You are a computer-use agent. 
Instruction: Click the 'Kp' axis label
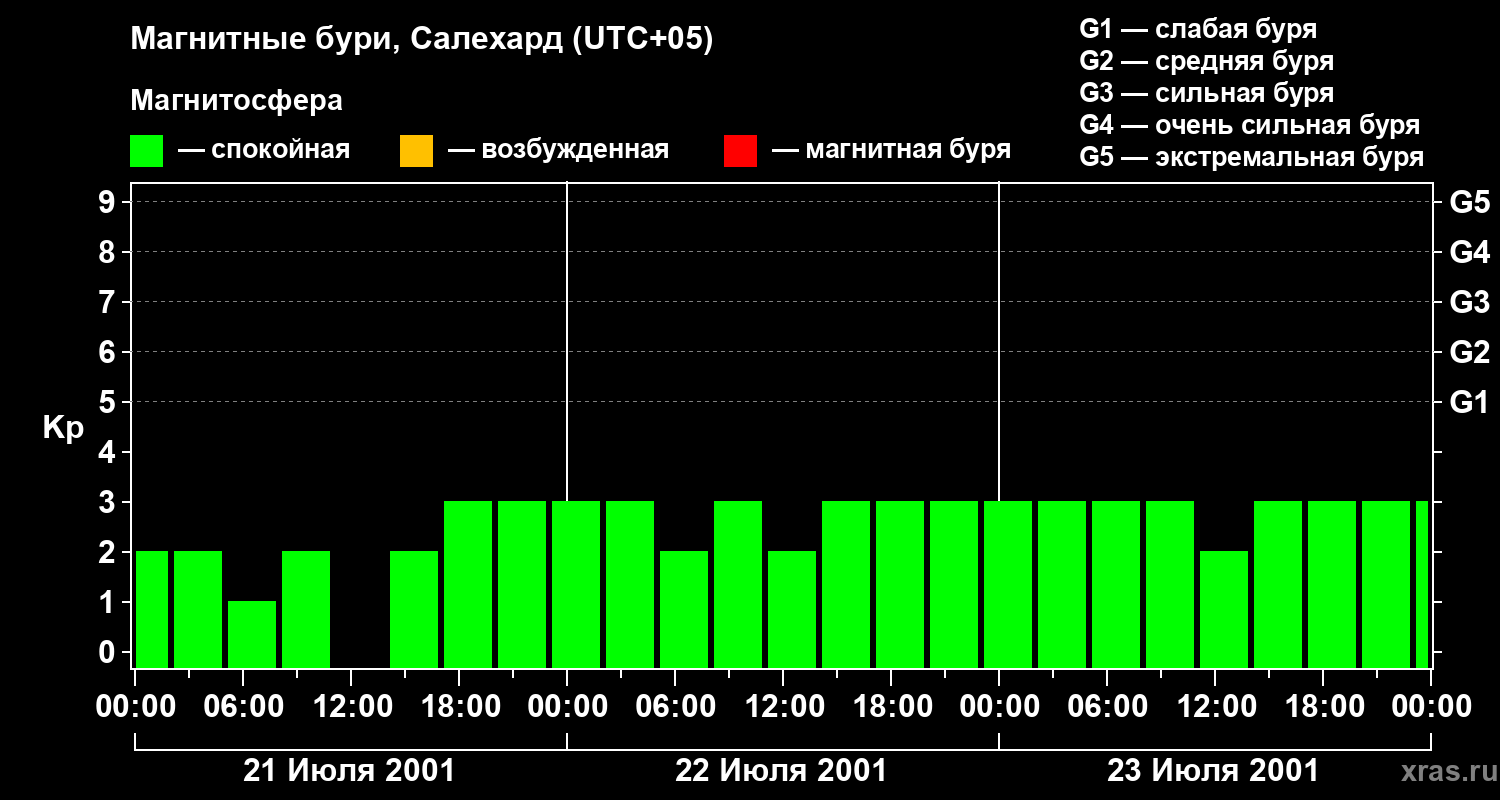63,428
